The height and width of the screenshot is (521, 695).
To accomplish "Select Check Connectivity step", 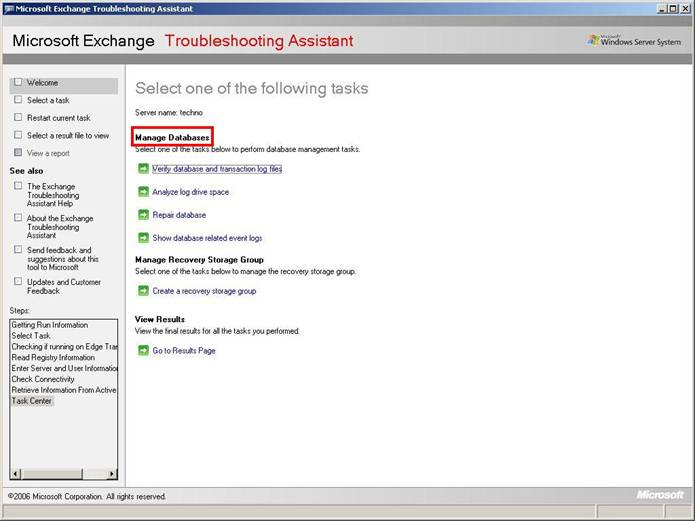I will point(43,379).
